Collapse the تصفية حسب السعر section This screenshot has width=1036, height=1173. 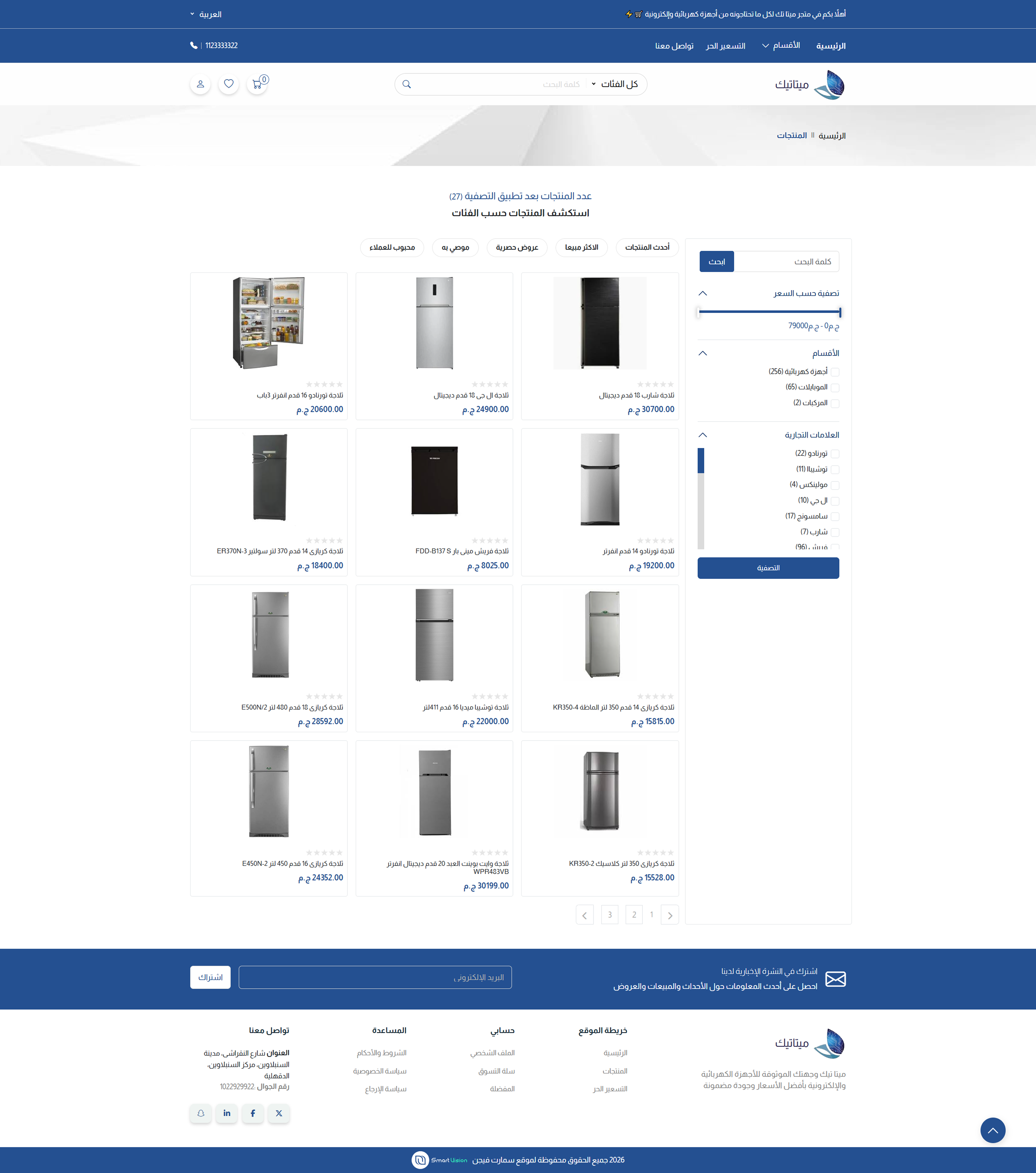(x=703, y=293)
